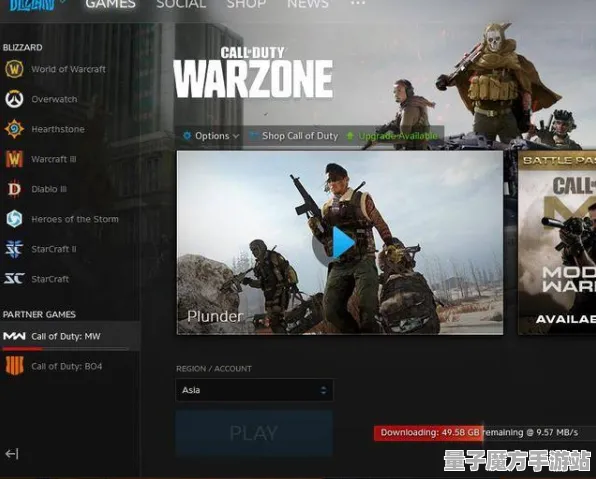The image size is (596, 479).
Task: Open the Shop tab
Action: [246, 5]
